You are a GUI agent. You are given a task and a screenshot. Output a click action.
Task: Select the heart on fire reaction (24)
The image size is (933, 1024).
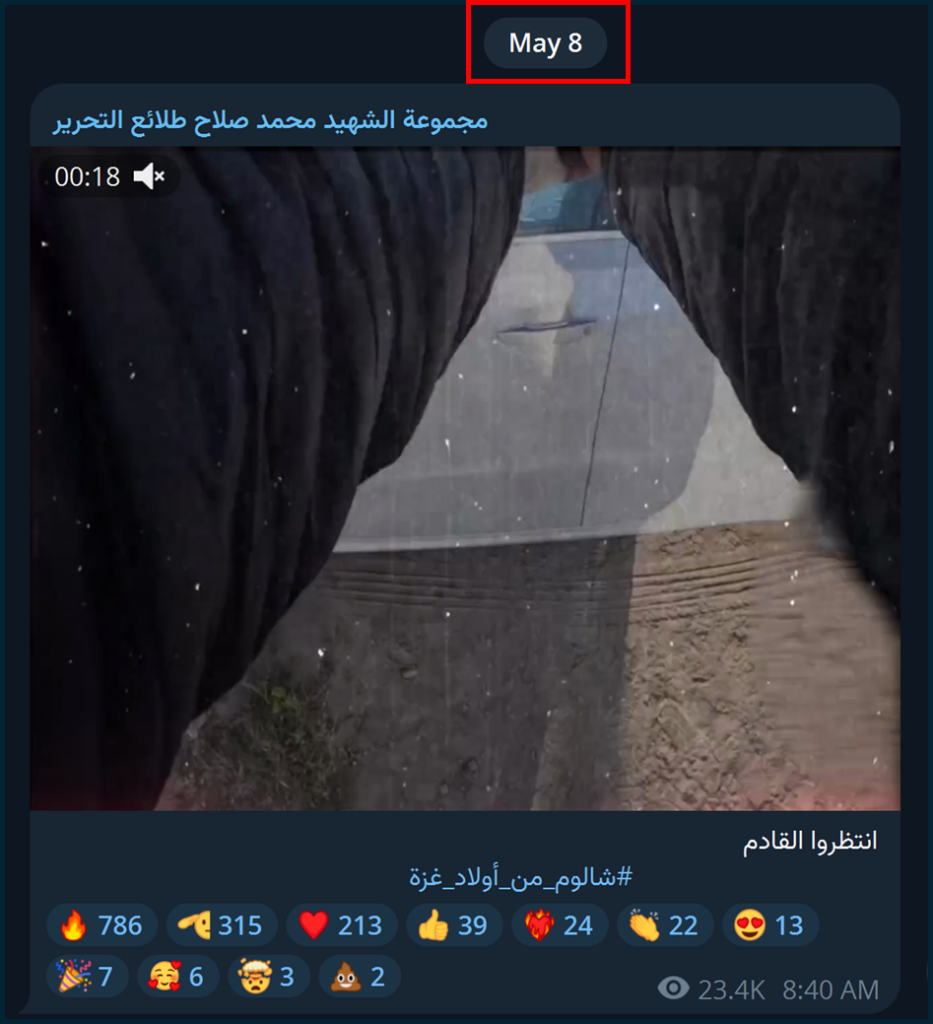tap(560, 925)
